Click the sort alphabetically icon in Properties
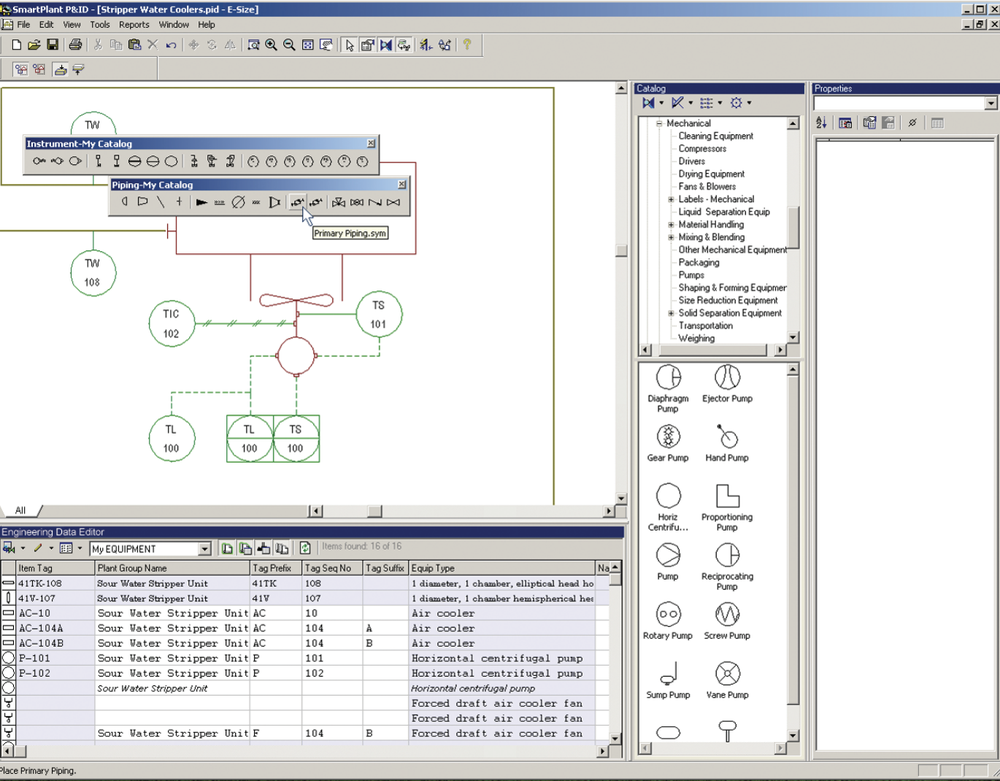 coord(821,123)
